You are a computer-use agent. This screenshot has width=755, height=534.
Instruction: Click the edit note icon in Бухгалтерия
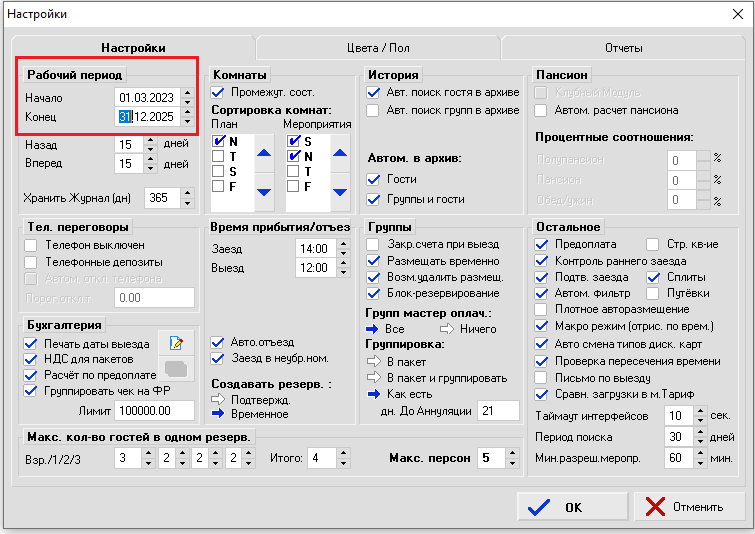pos(176,345)
